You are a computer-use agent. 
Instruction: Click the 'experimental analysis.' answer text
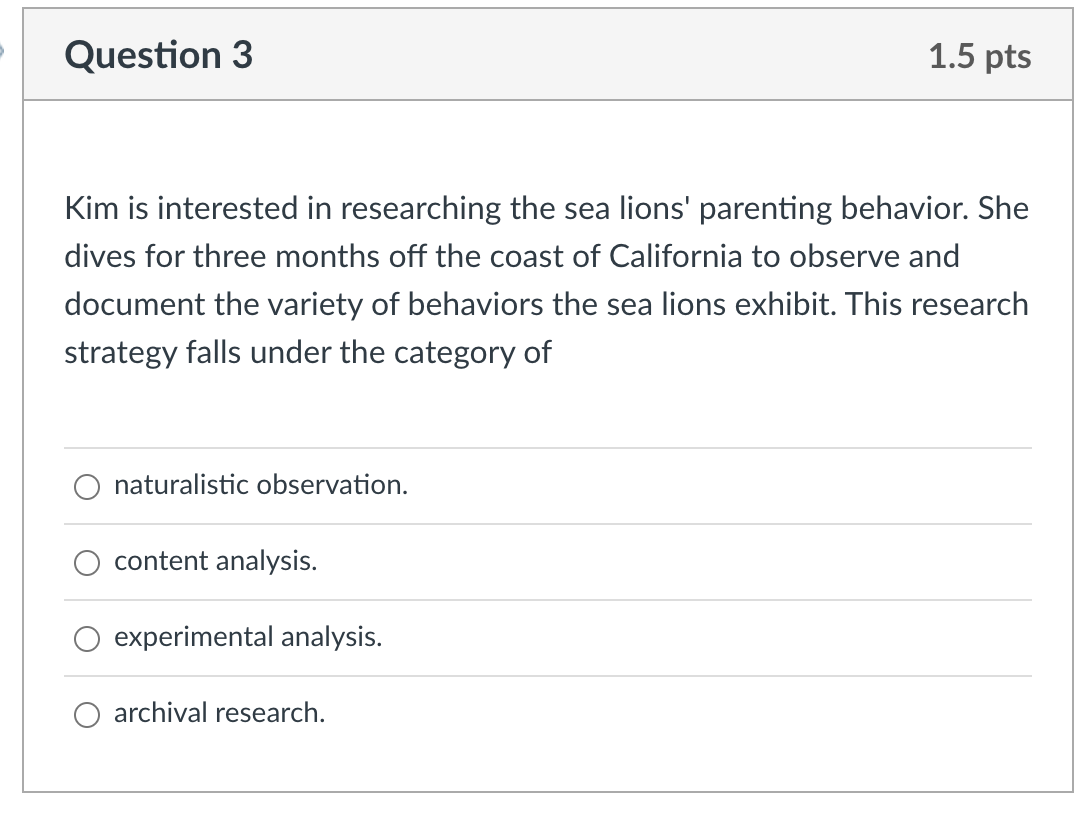click(248, 638)
